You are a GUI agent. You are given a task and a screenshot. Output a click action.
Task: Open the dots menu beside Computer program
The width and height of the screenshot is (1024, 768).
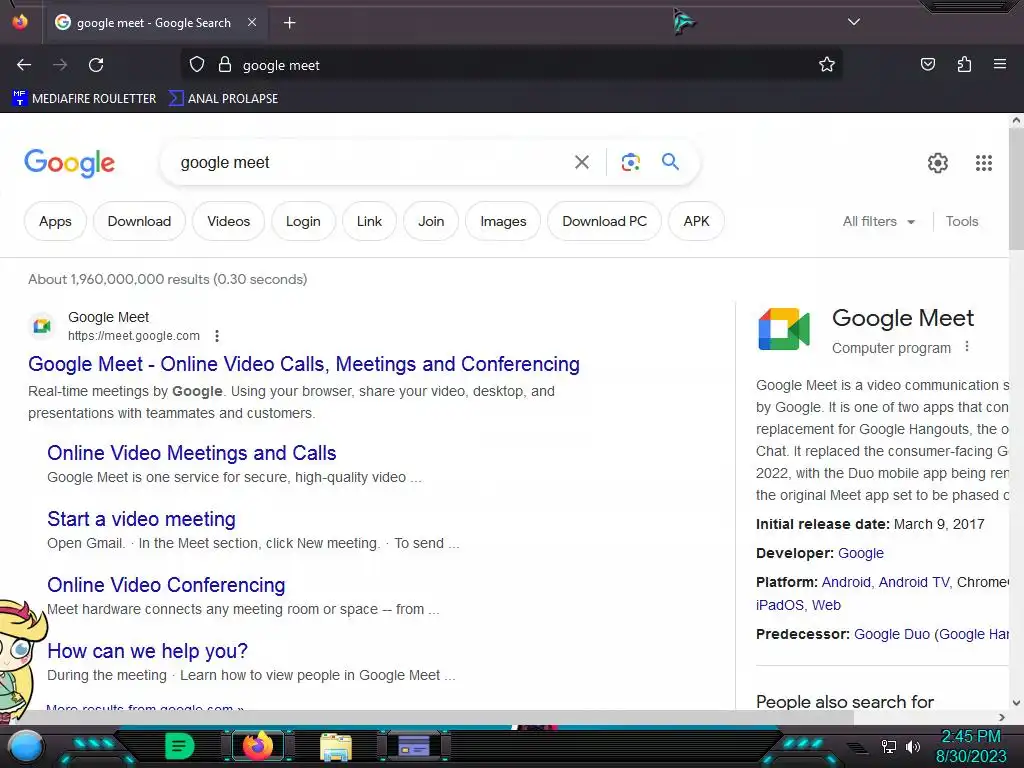pos(967,347)
